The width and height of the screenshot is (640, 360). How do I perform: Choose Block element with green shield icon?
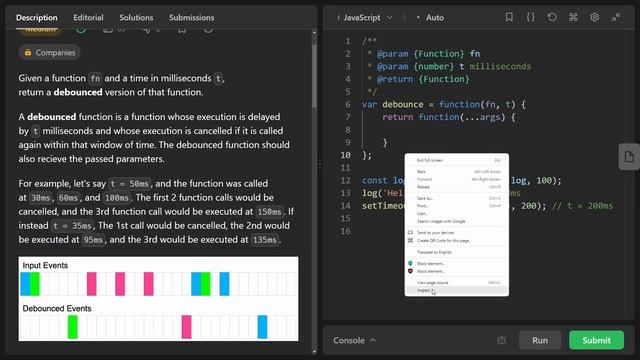[x=456, y=264]
